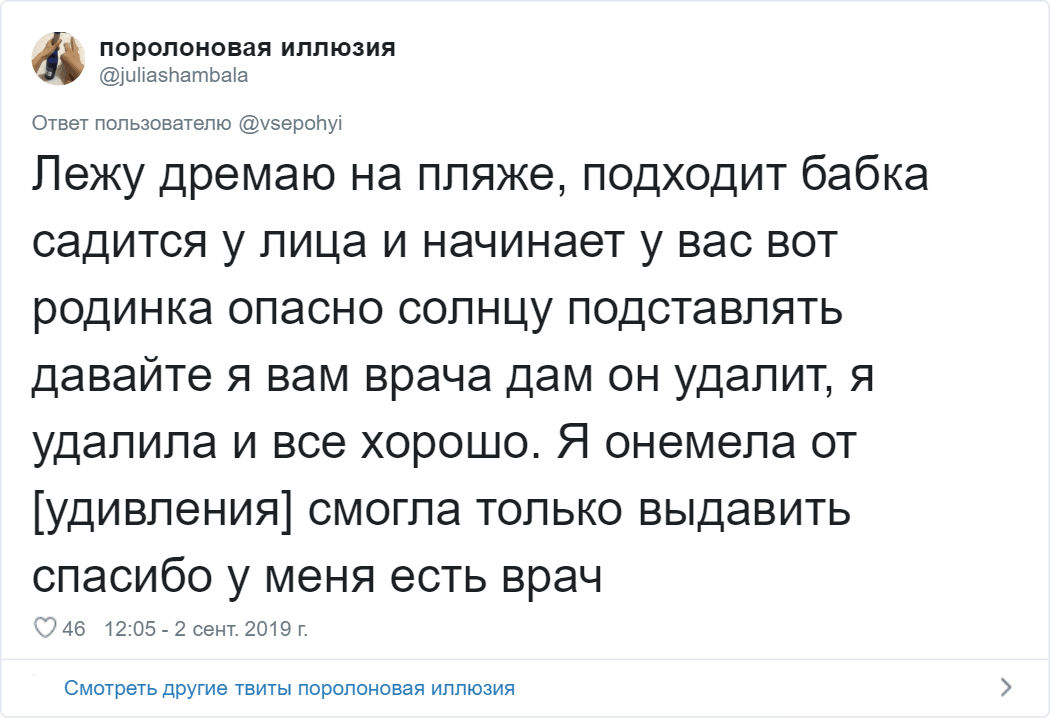Open the chevron arrow in the footer
1050x718 pixels.
coord(1005,687)
